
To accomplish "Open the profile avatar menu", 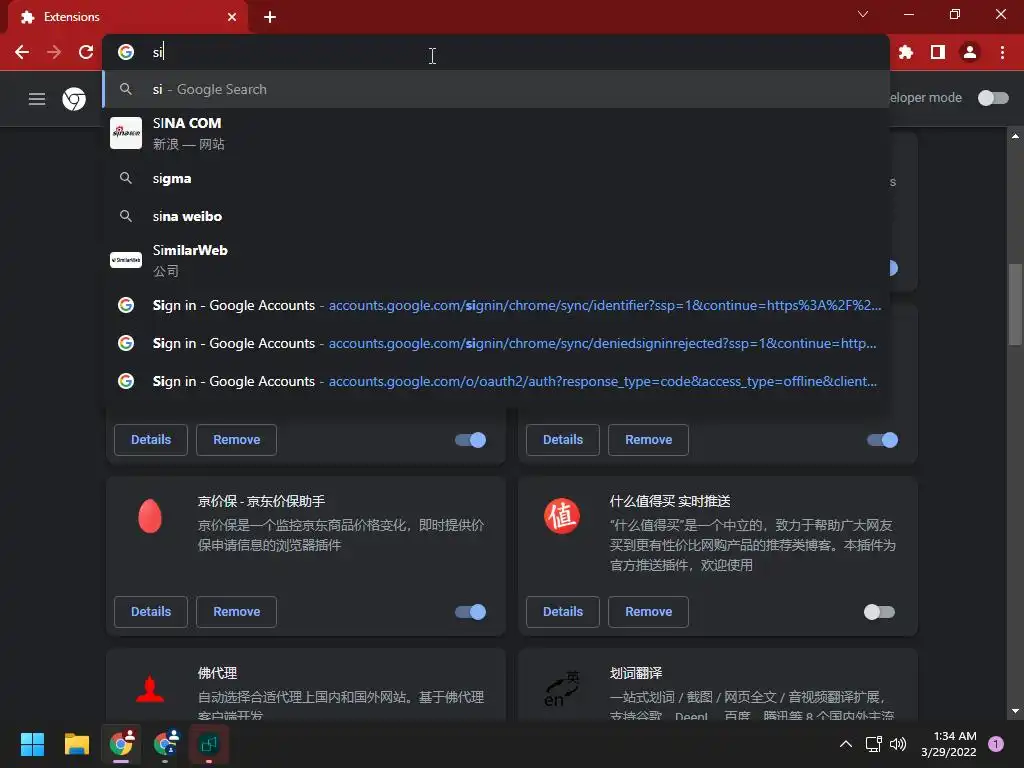I will click(x=970, y=52).
